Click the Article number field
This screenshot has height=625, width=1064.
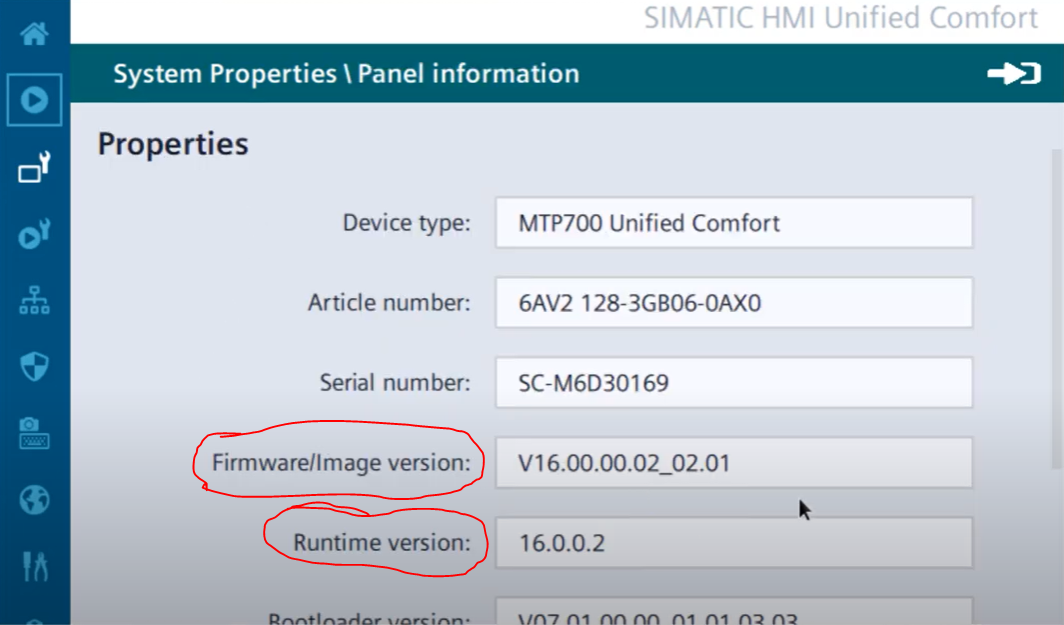733,302
